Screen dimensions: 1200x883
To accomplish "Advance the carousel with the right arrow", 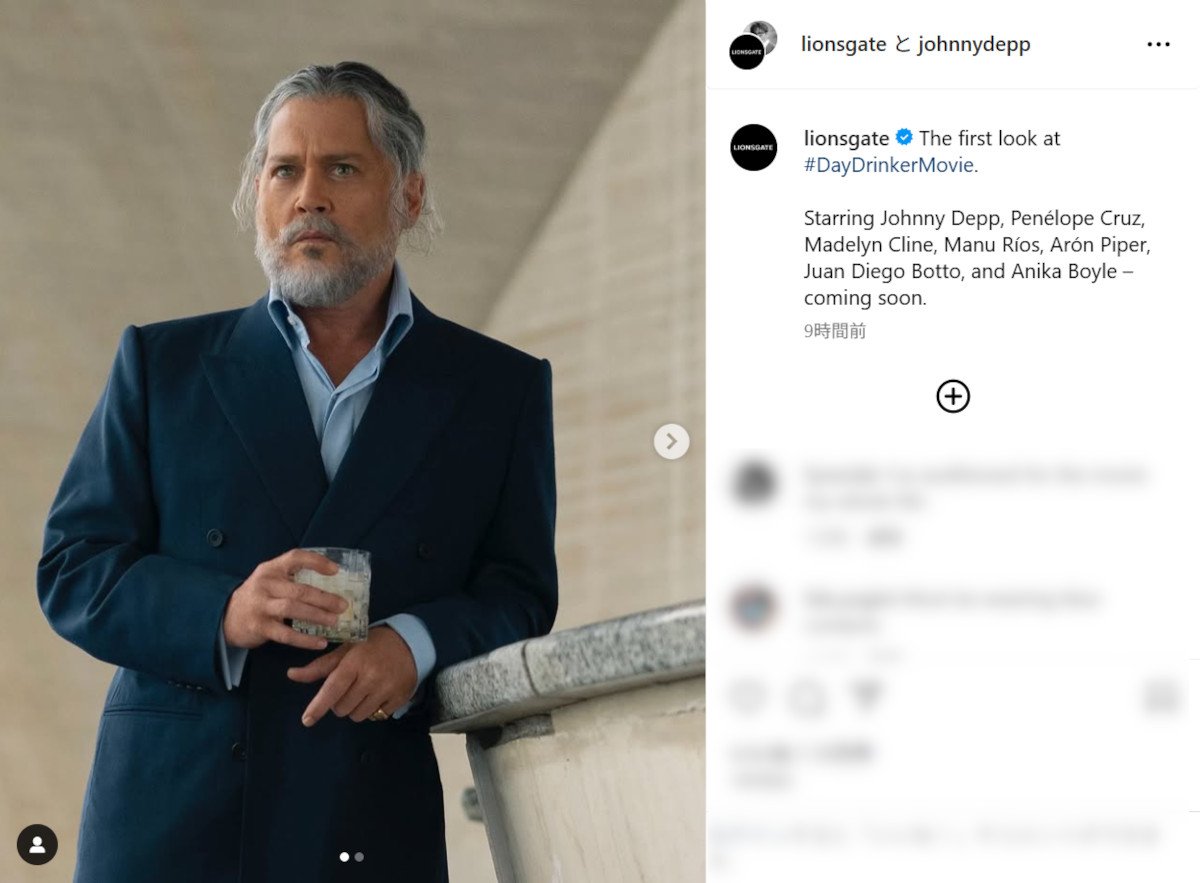I will [x=671, y=440].
